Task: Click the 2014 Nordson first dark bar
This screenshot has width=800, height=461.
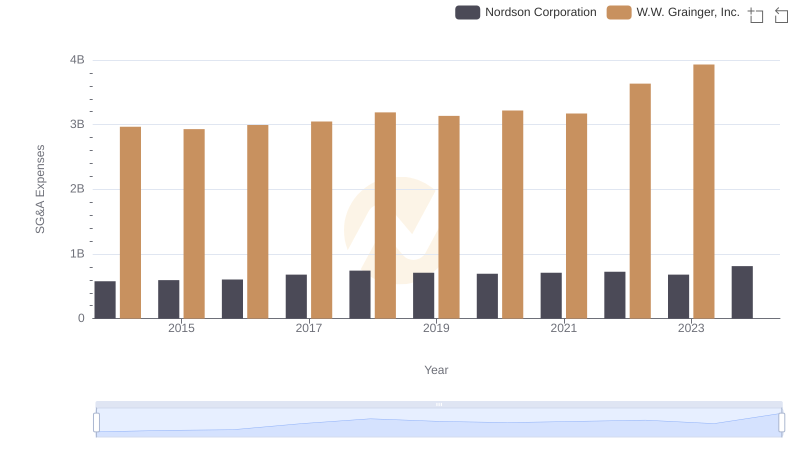Action: pyautogui.click(x=105, y=300)
